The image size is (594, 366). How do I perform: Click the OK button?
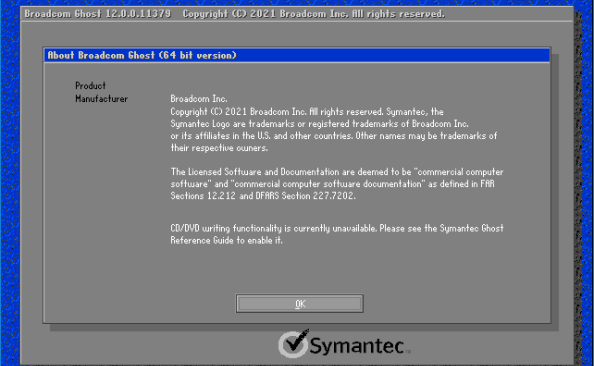tap(300, 303)
